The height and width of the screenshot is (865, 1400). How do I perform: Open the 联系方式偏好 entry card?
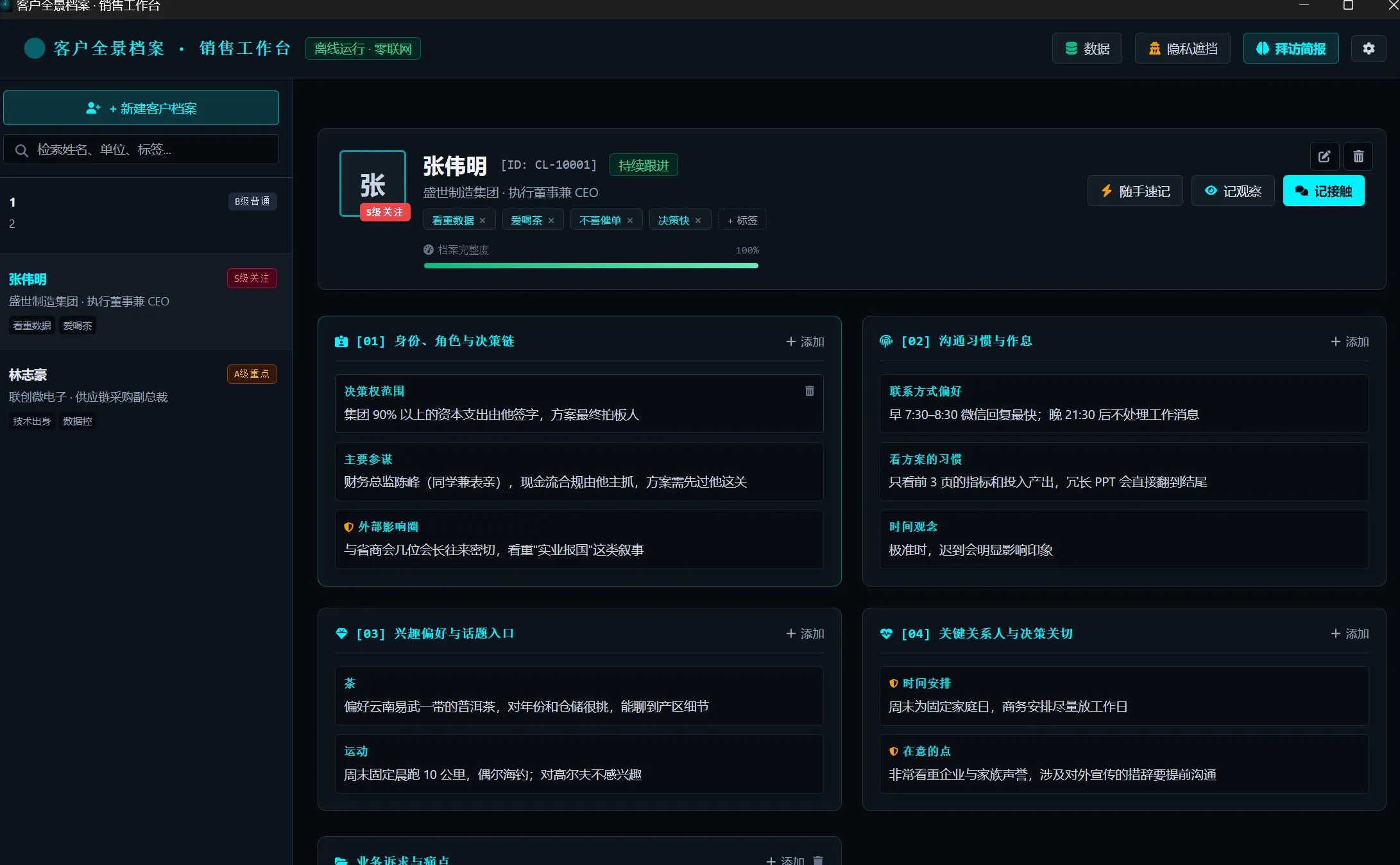tap(1123, 404)
